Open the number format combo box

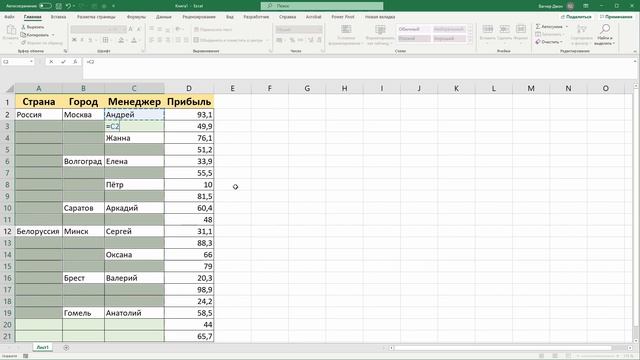coord(299,29)
